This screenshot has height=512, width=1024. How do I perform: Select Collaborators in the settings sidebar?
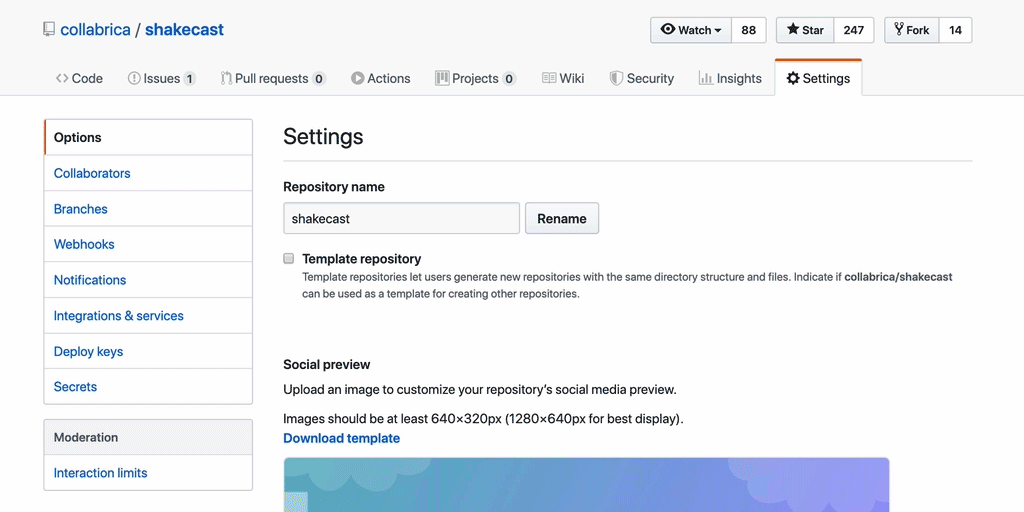92,173
